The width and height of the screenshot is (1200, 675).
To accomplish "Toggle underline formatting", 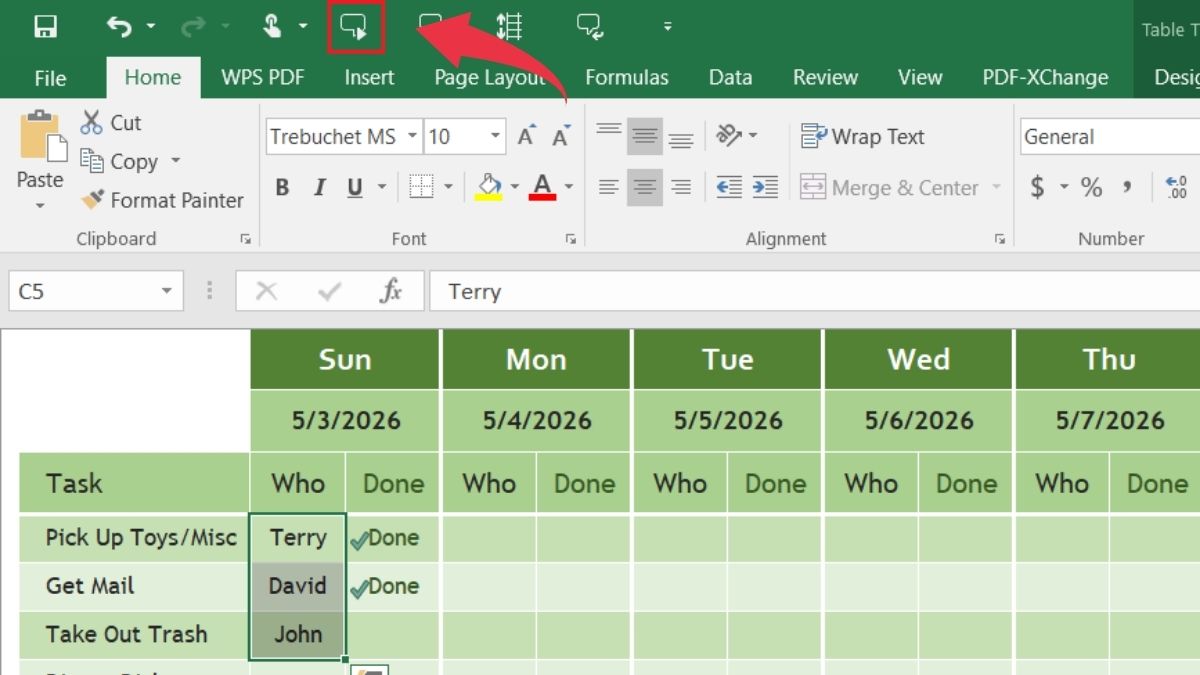I will click(x=355, y=187).
